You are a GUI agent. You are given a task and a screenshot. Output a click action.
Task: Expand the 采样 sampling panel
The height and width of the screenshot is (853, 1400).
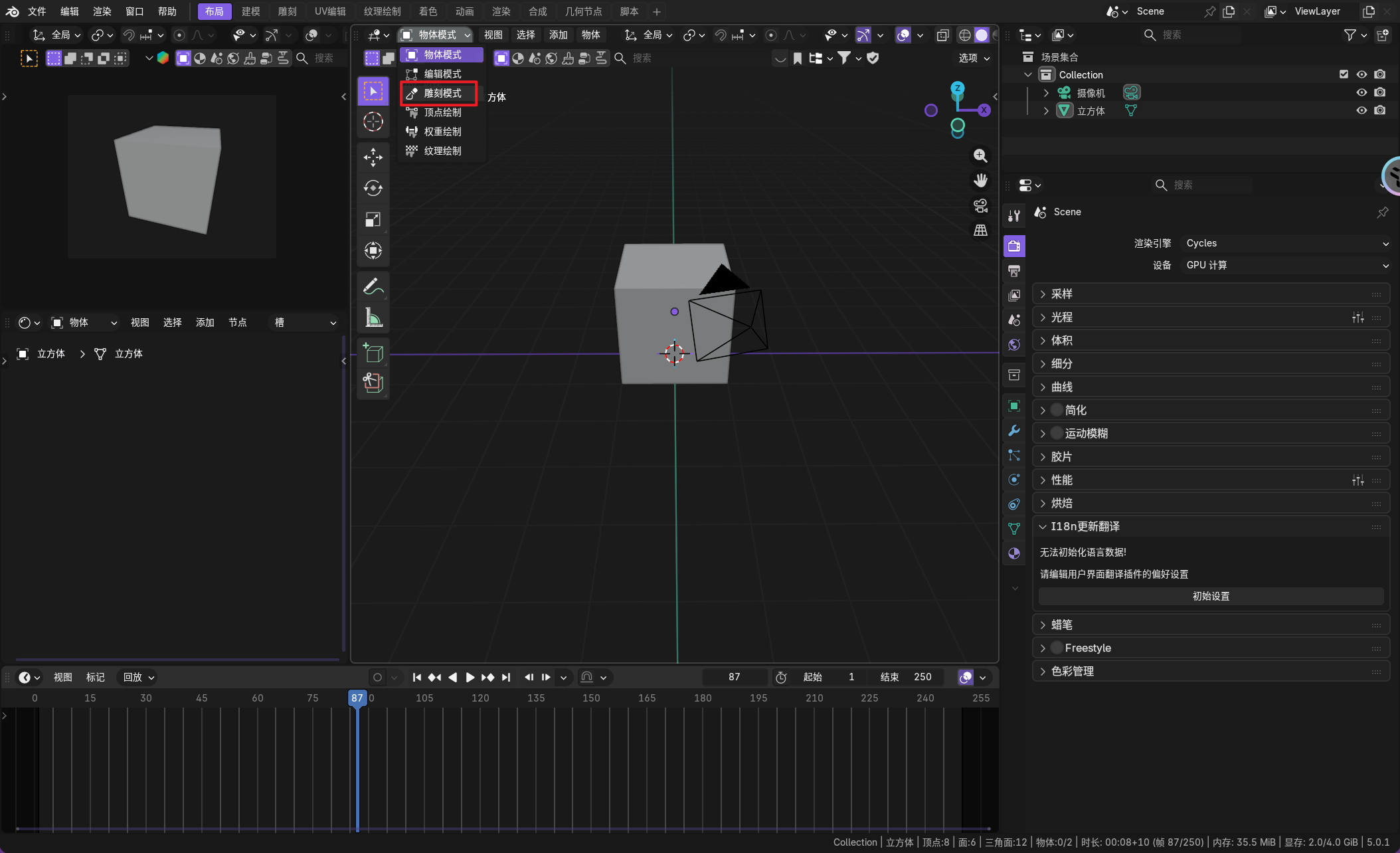(x=1061, y=294)
